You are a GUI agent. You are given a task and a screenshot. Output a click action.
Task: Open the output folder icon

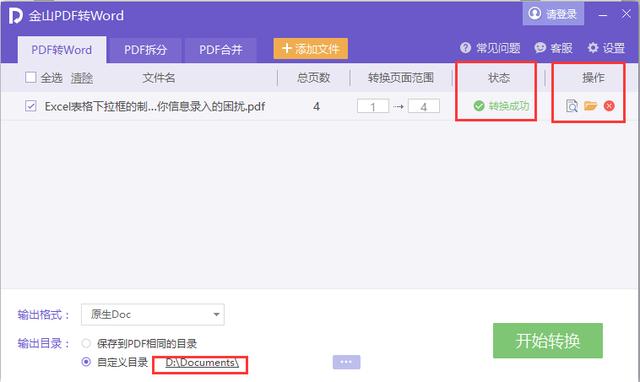click(590, 106)
